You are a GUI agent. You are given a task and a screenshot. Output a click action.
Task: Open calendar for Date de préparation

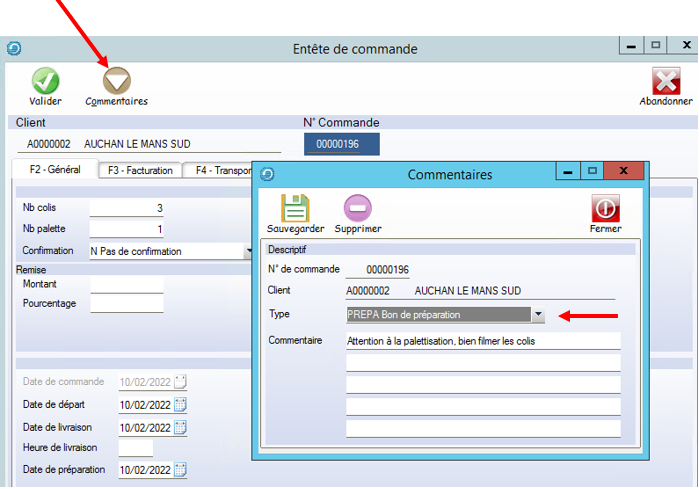click(181, 470)
